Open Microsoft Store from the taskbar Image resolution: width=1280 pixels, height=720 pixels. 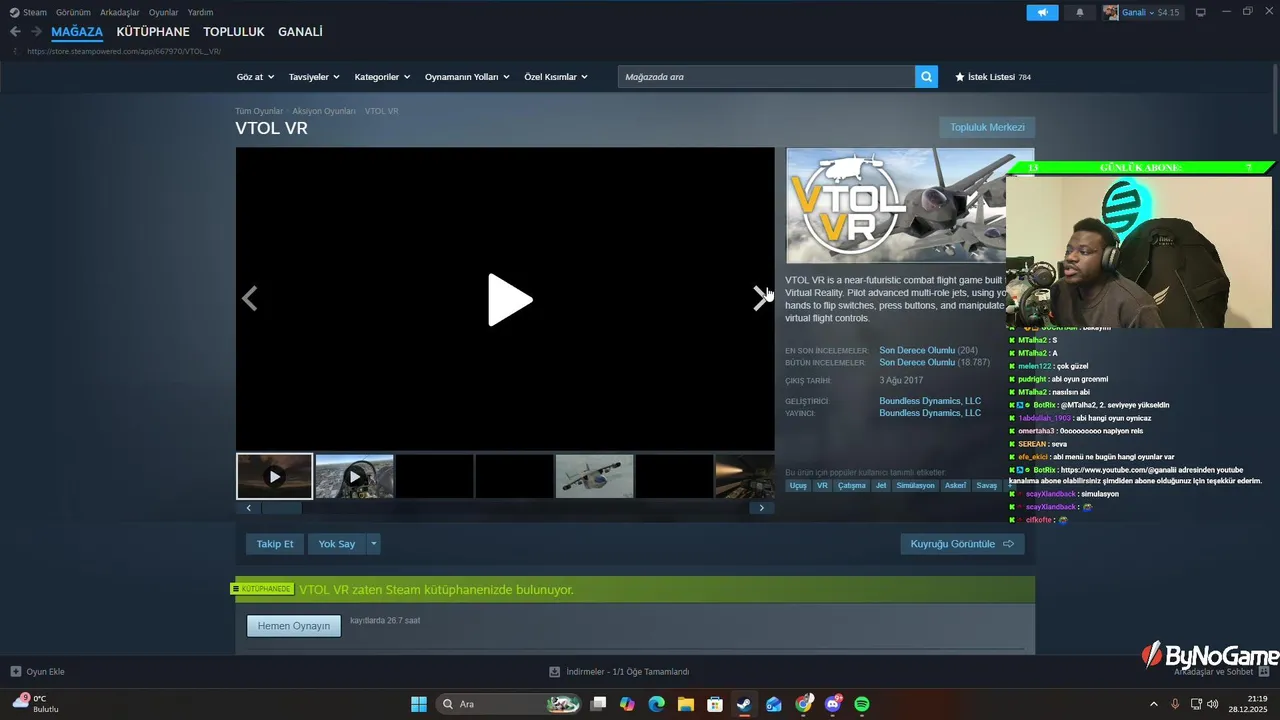(x=715, y=704)
